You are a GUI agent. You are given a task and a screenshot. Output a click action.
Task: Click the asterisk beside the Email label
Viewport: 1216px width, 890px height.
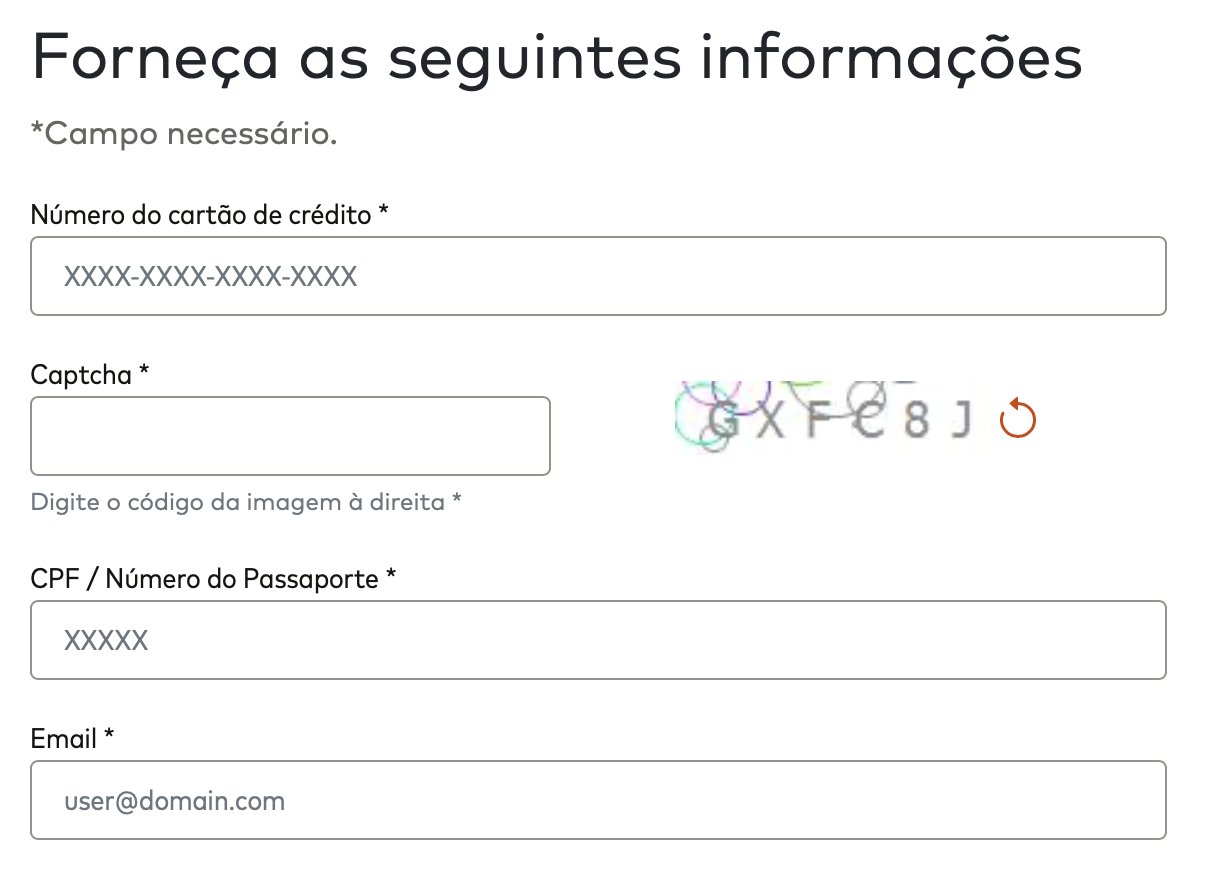click(108, 736)
